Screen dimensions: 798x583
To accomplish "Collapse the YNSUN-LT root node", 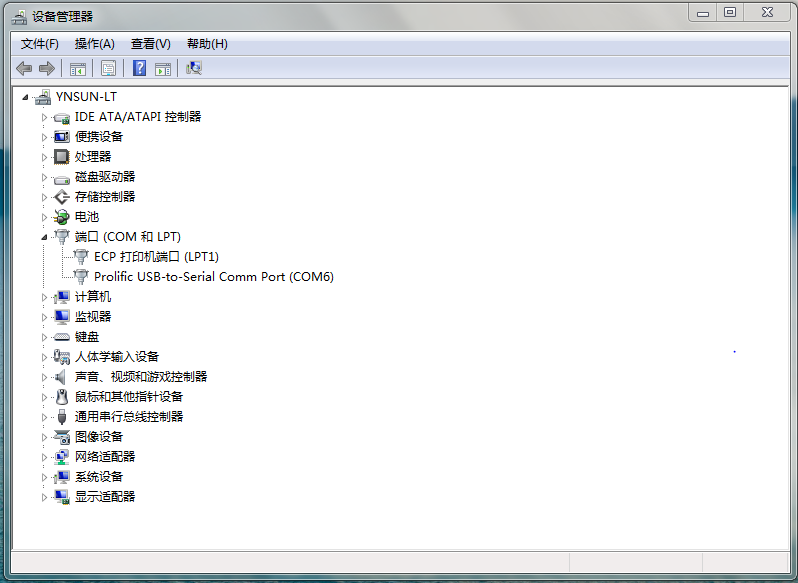I will tap(25, 97).
